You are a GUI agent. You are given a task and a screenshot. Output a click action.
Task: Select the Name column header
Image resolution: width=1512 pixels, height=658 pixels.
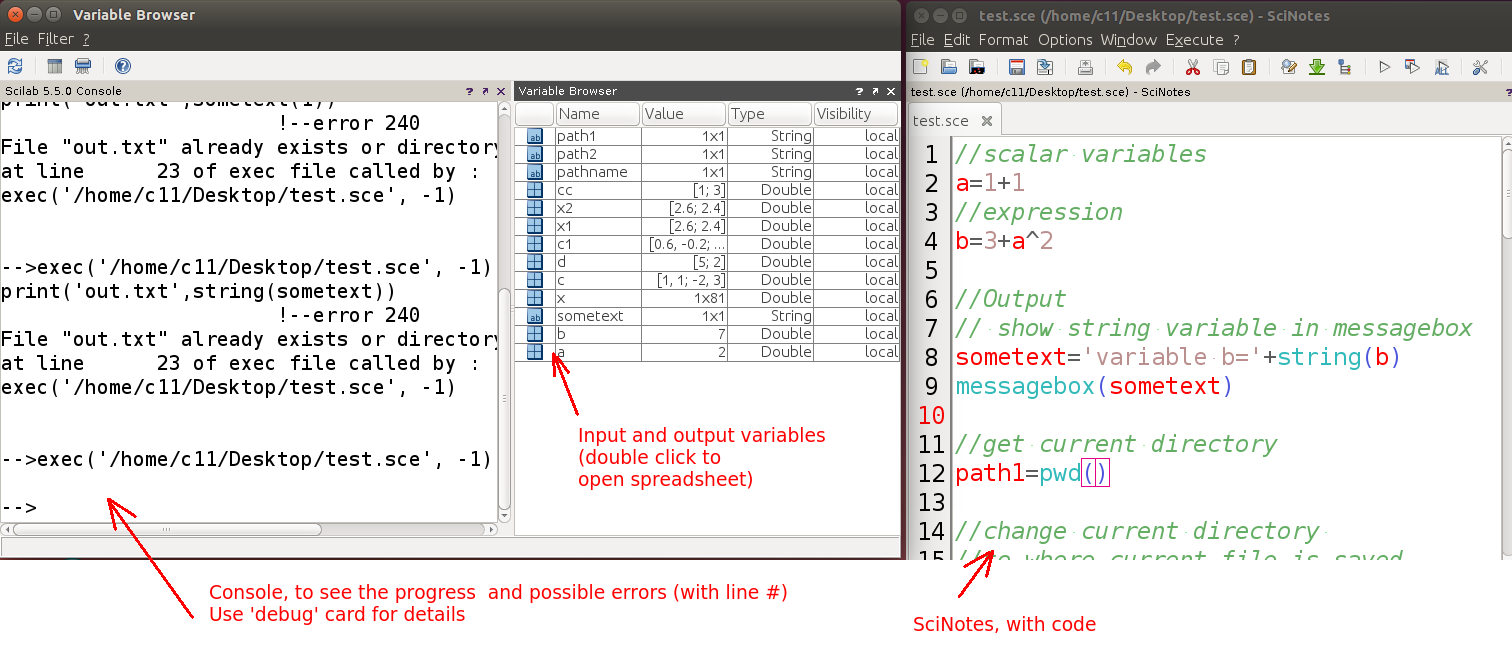(597, 113)
